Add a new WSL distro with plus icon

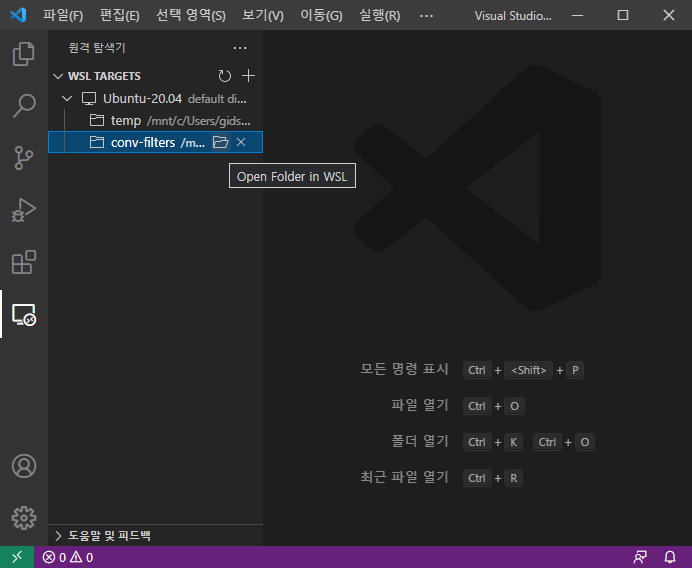[x=248, y=76]
